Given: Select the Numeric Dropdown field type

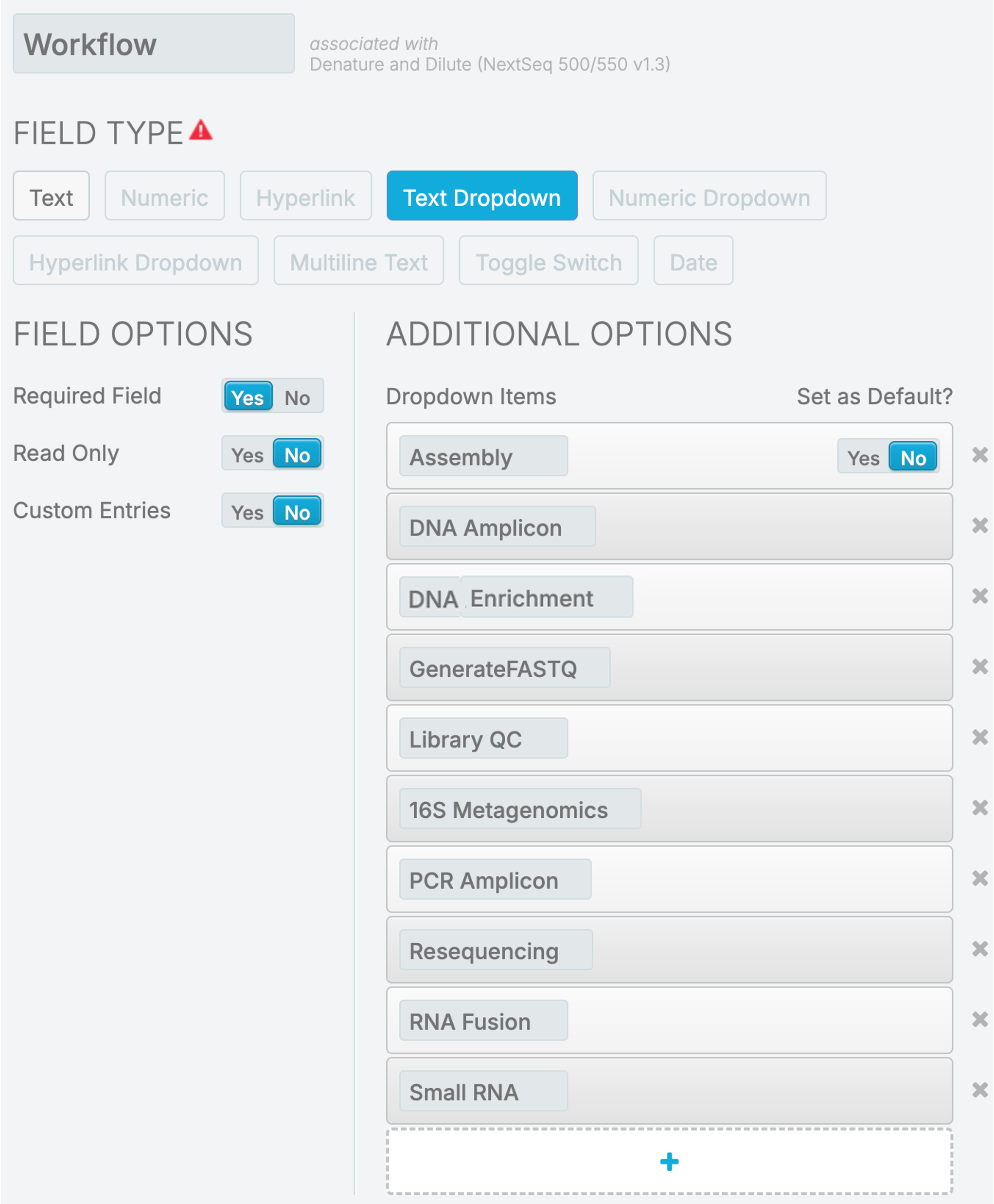Looking at the screenshot, I should coord(709,197).
